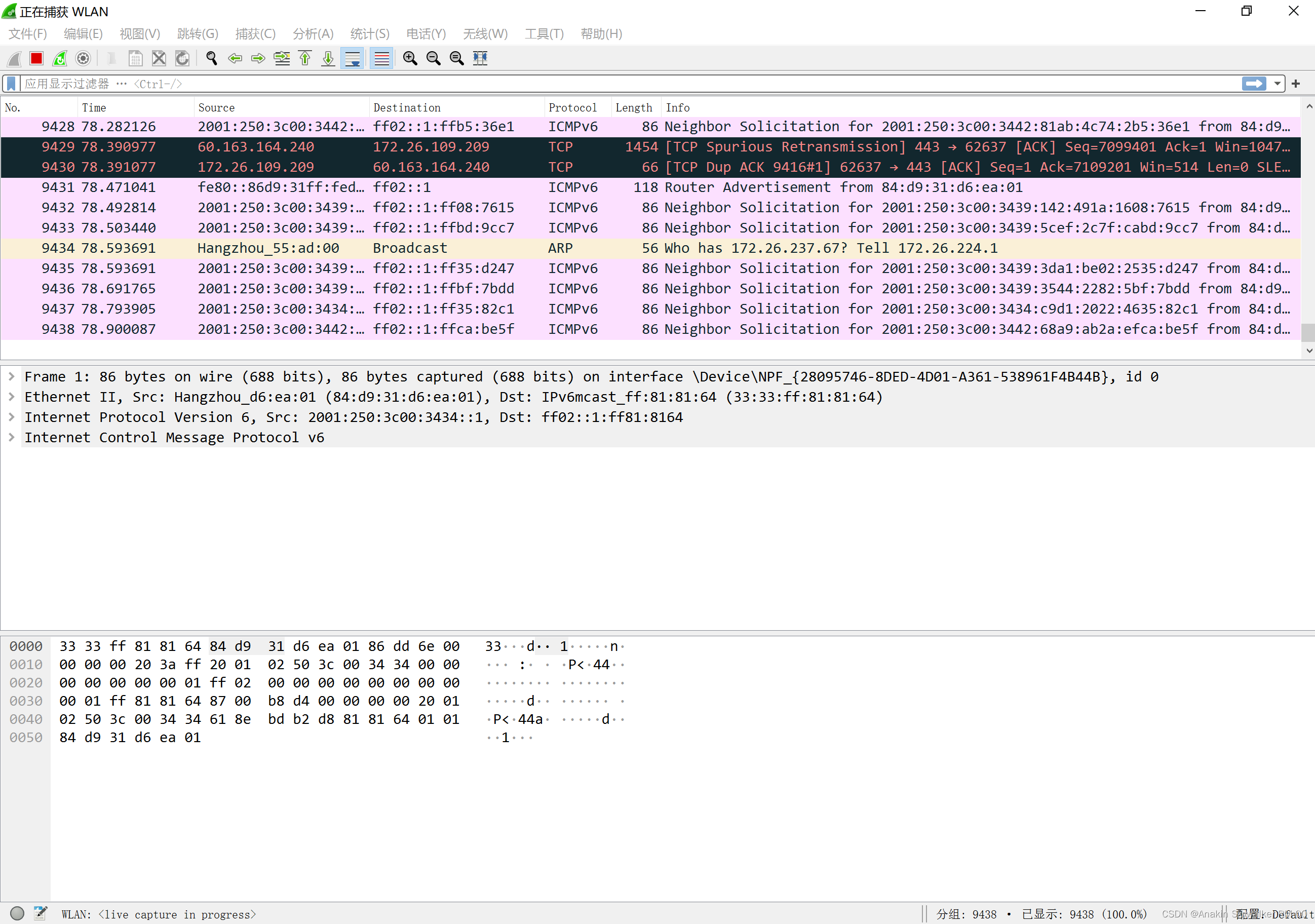
Task: Toggle packet list coloring rules
Action: [381, 58]
